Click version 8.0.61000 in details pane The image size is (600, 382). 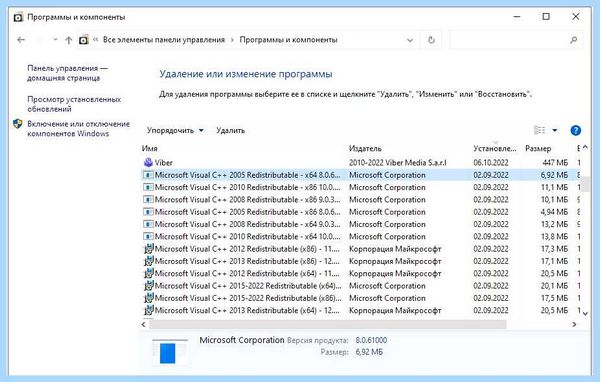(371, 340)
